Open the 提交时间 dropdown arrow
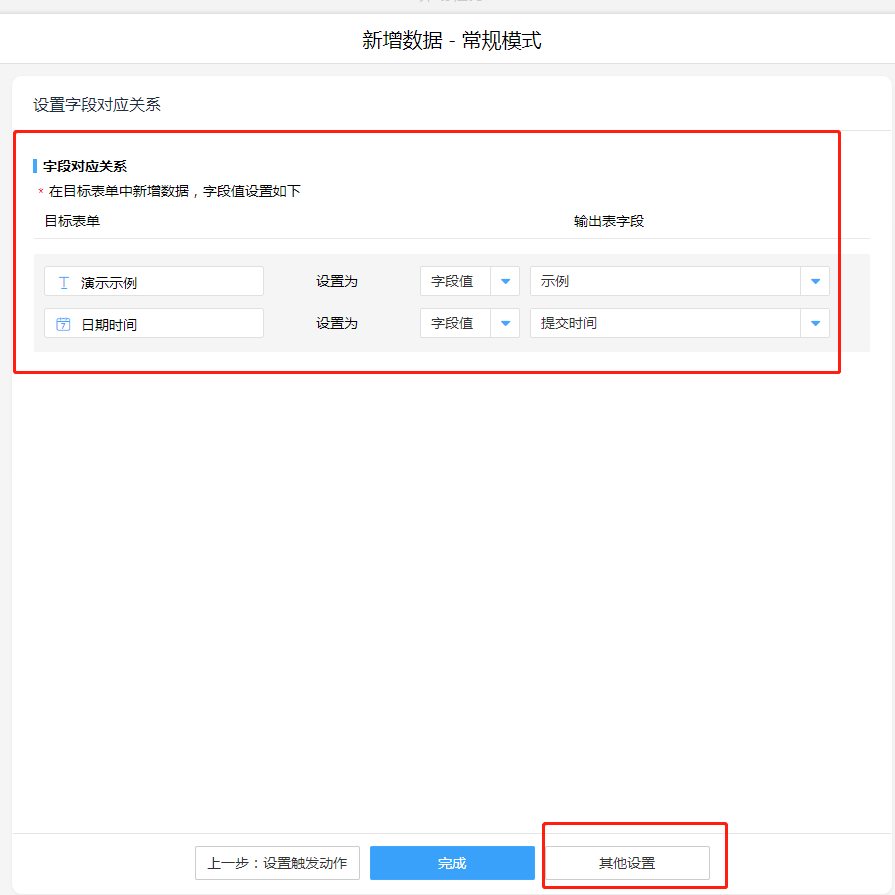The width and height of the screenshot is (895, 895). click(x=815, y=324)
